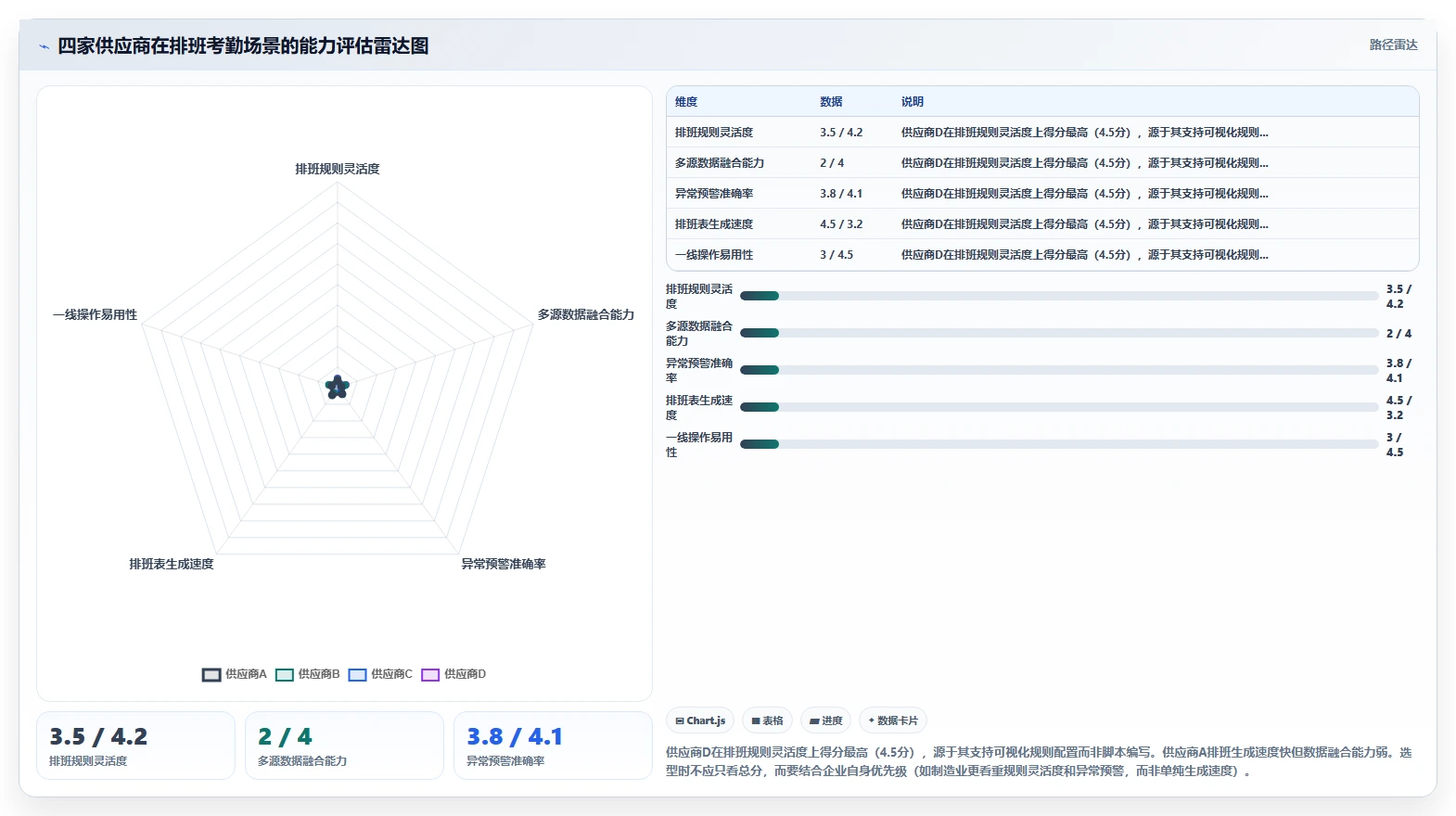Select the 异常预警准确率 table row cell

pos(714,194)
